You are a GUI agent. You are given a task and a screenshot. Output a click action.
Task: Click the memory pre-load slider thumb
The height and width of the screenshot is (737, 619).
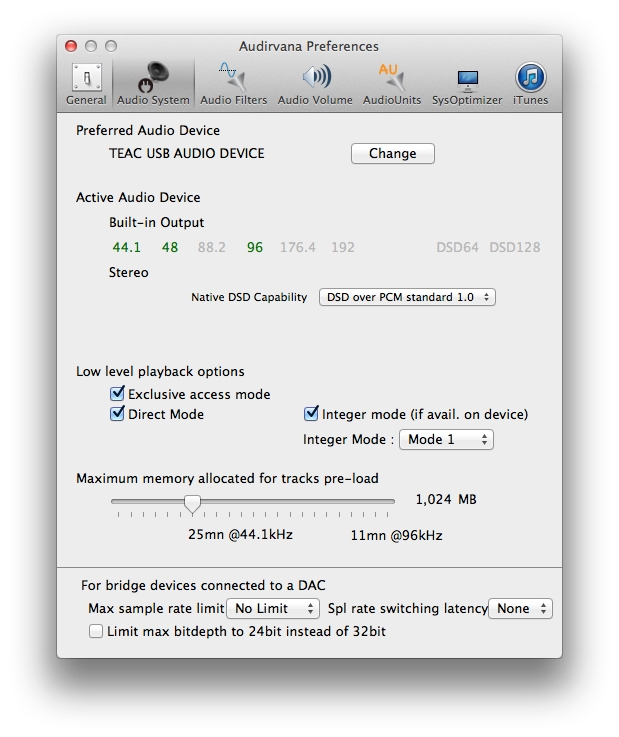(x=192, y=504)
